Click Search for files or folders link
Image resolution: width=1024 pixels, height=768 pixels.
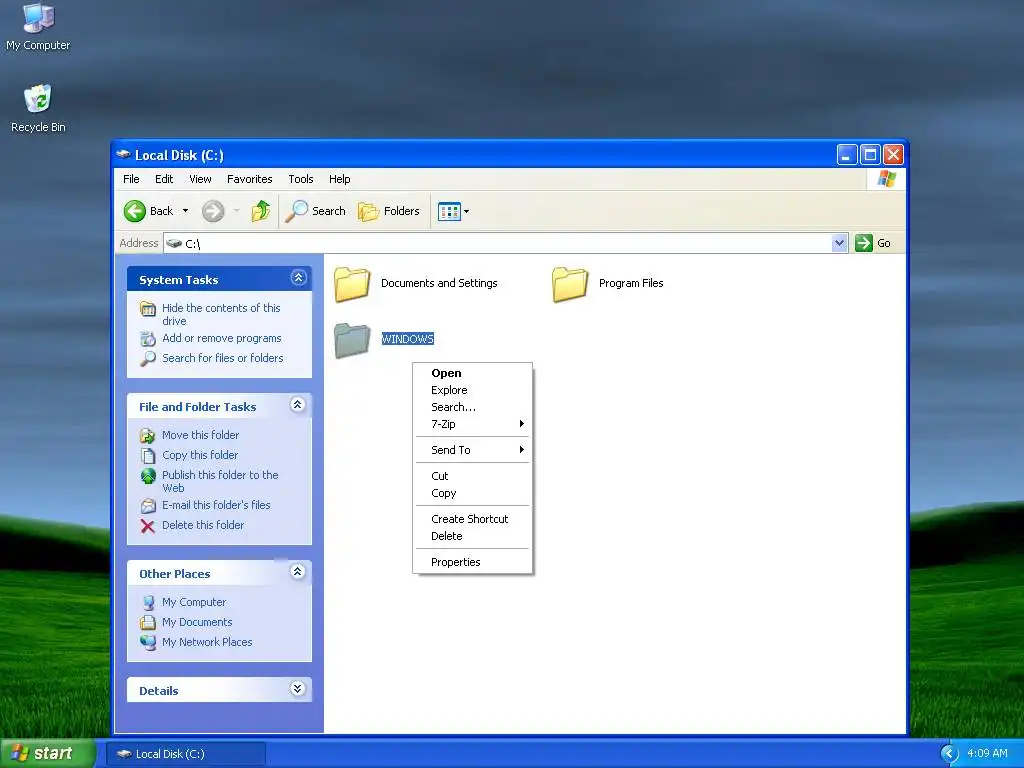(x=223, y=358)
